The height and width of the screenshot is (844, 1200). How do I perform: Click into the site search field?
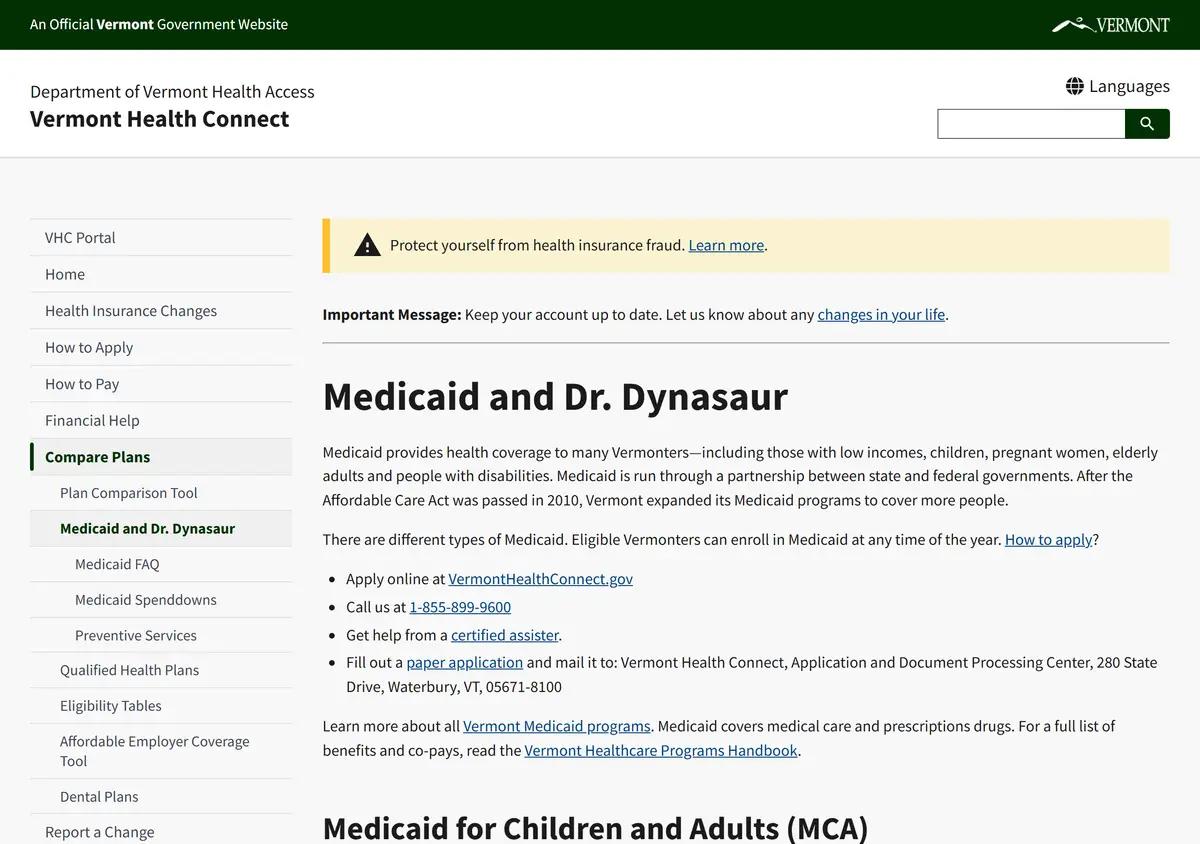pos(1031,124)
